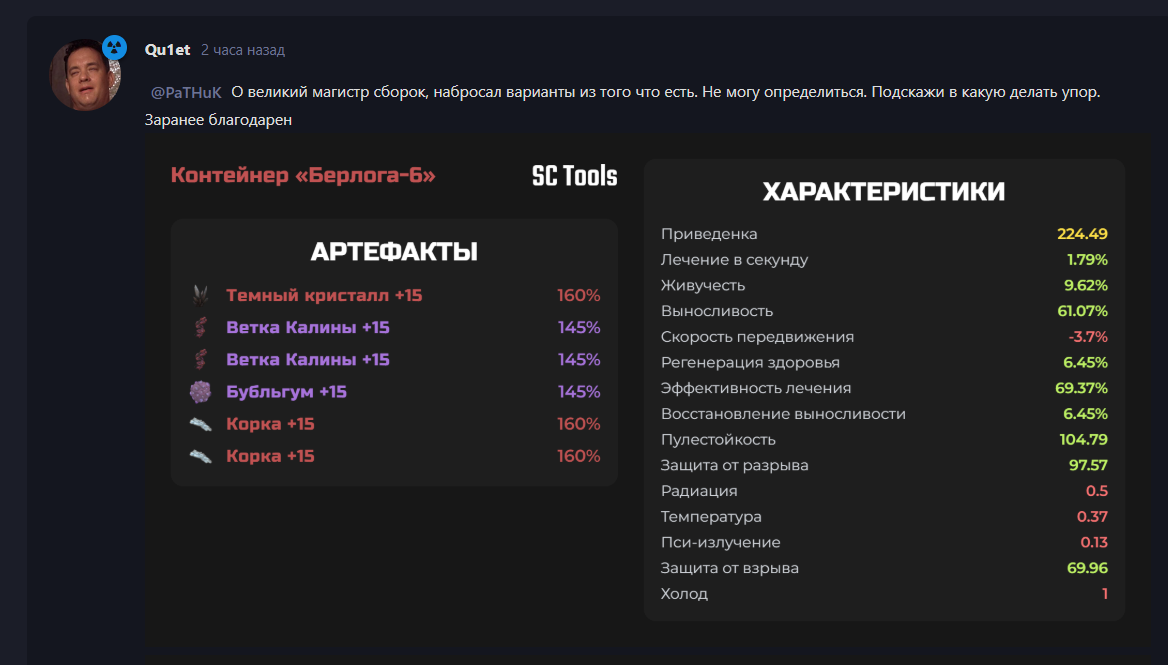Click the Приведенка value 224.49
The image size is (1168, 665).
point(1082,234)
